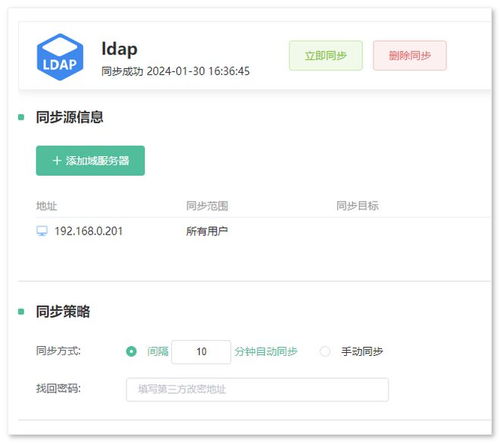Click the 找回密码 label
Screen dimensions: 500x443
pyautogui.click(x=58, y=388)
